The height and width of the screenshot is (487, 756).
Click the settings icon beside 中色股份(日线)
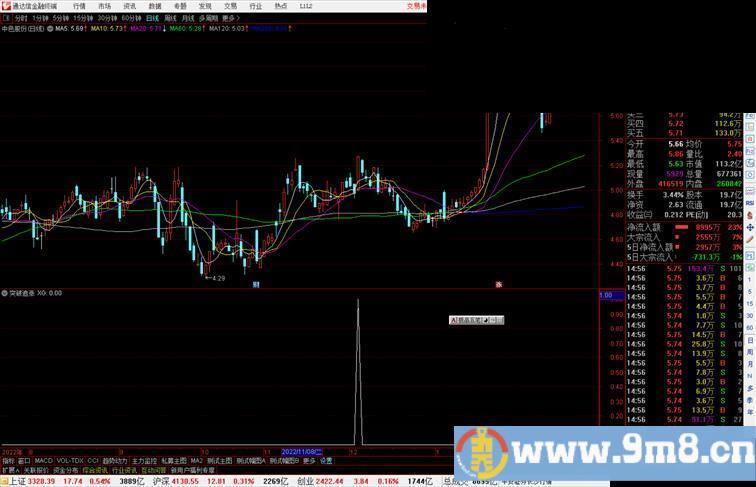[51, 29]
